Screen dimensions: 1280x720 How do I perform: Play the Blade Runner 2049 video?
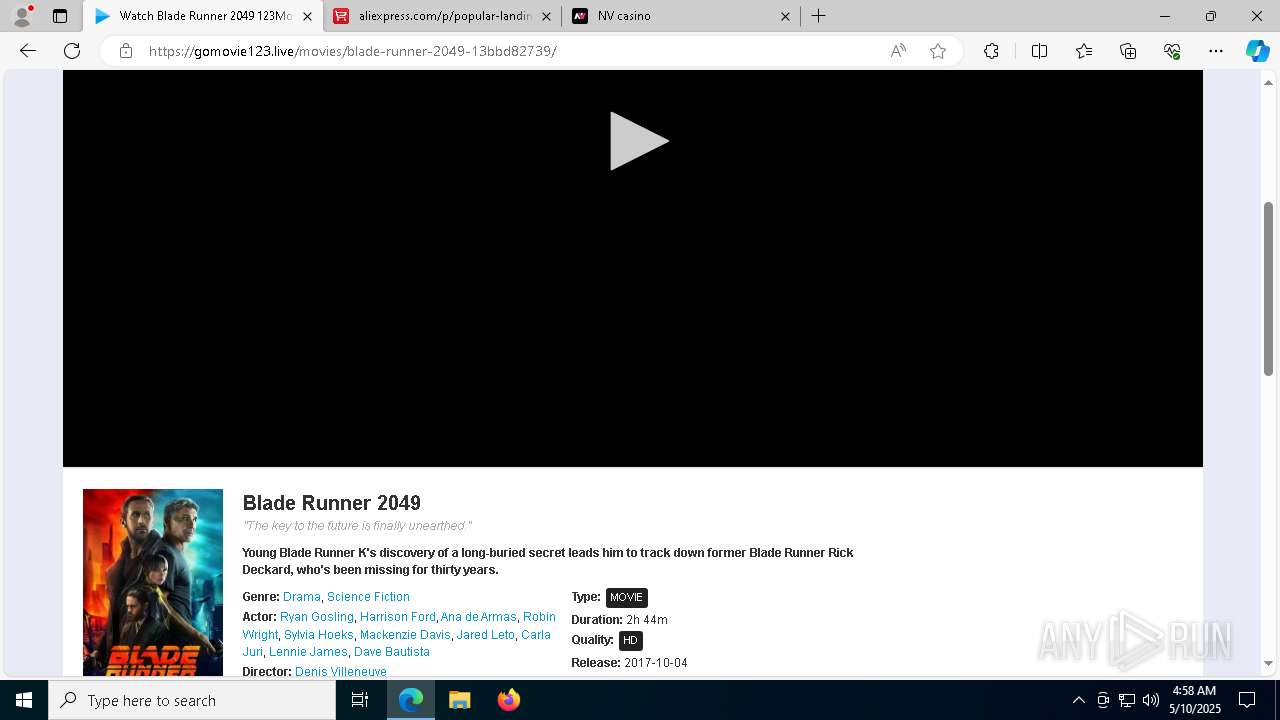(639, 141)
